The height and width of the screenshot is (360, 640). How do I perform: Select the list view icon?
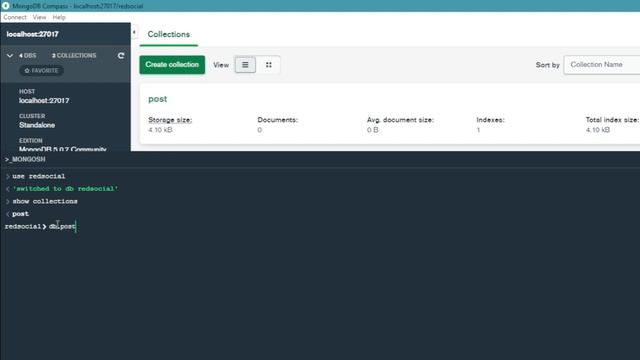click(x=245, y=65)
